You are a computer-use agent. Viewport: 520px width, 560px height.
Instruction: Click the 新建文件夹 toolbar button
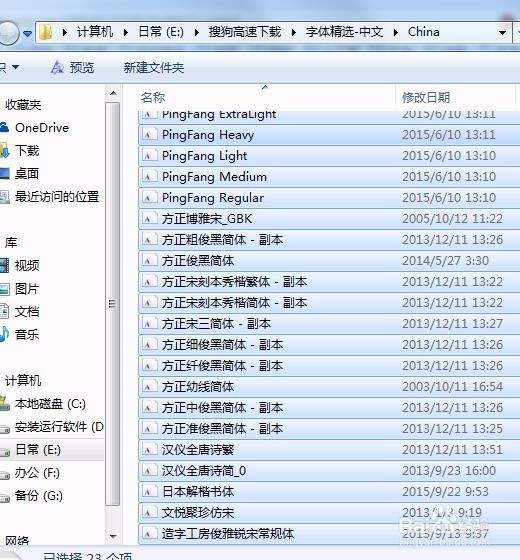coord(154,68)
